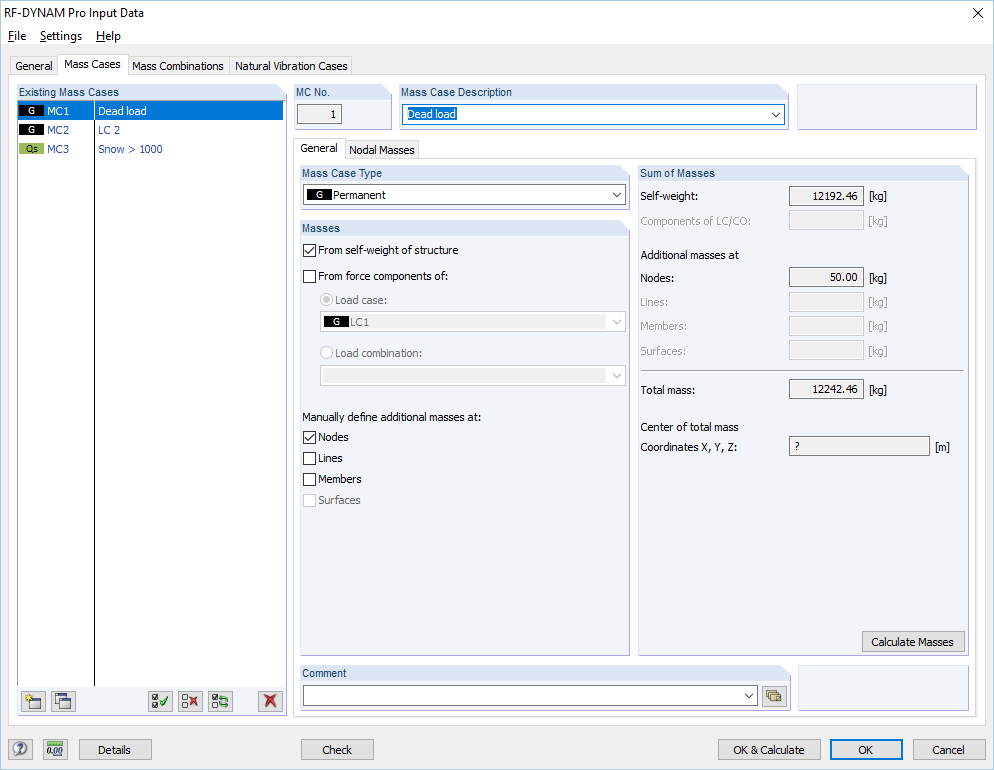Click the Calculate Masses button
This screenshot has width=994, height=770.
(x=912, y=642)
